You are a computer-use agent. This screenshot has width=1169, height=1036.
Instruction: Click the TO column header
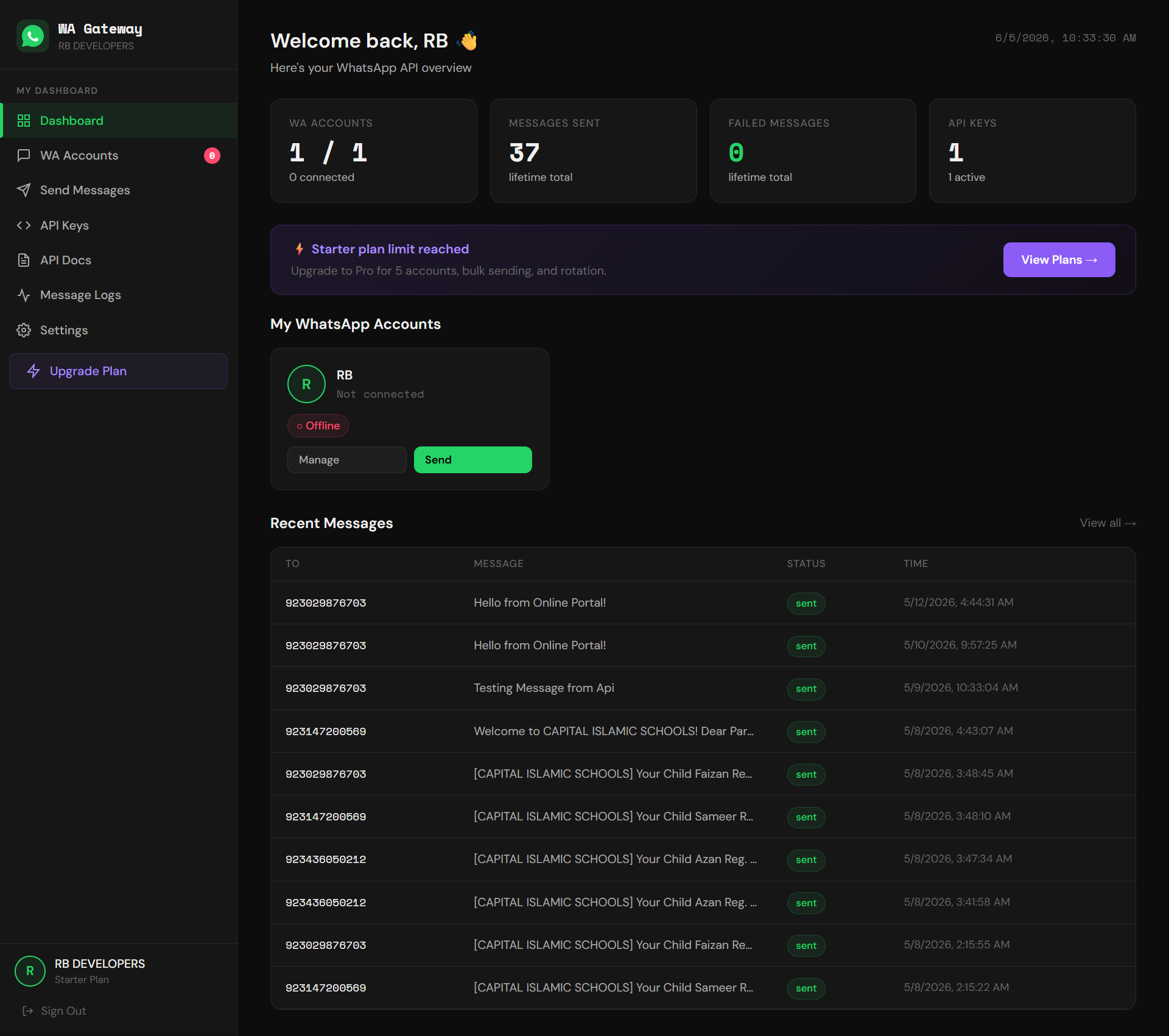[x=292, y=563]
